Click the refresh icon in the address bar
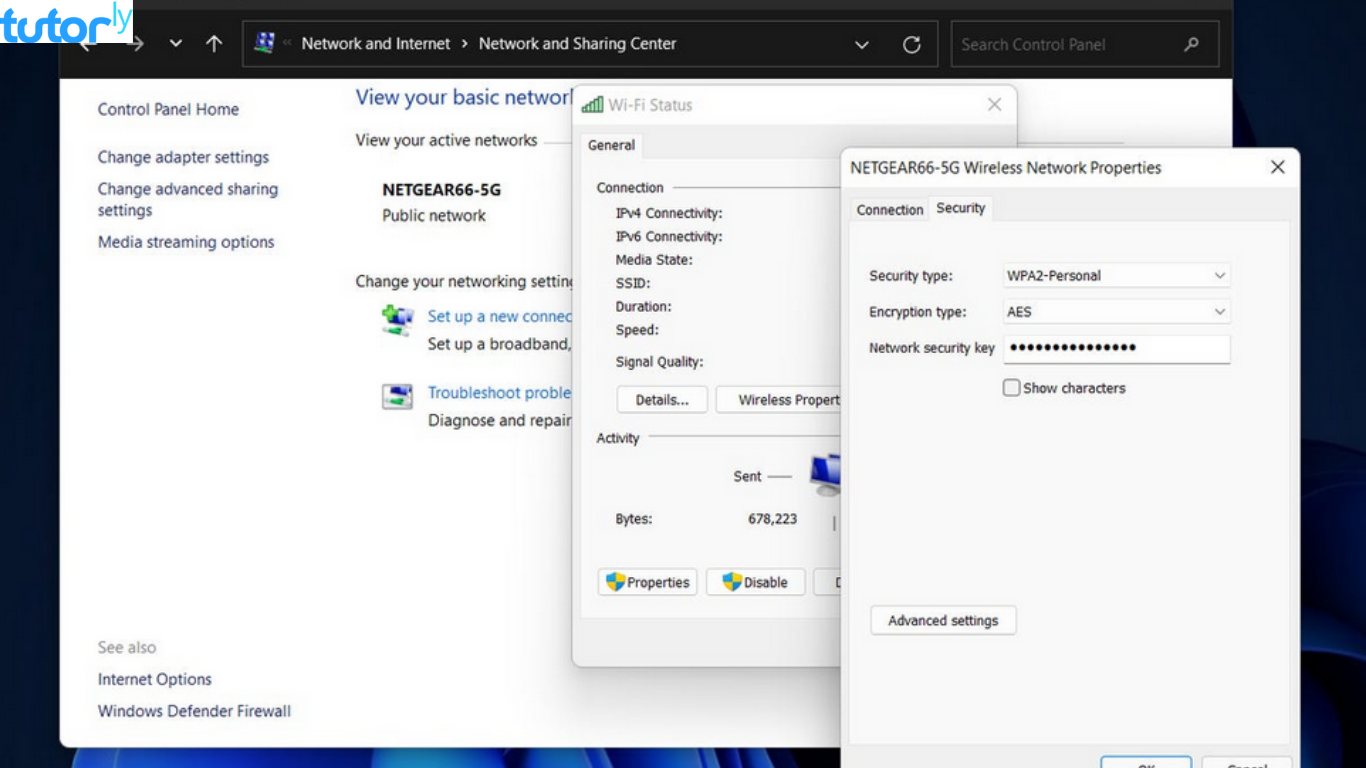This screenshot has width=1366, height=768. 911,43
